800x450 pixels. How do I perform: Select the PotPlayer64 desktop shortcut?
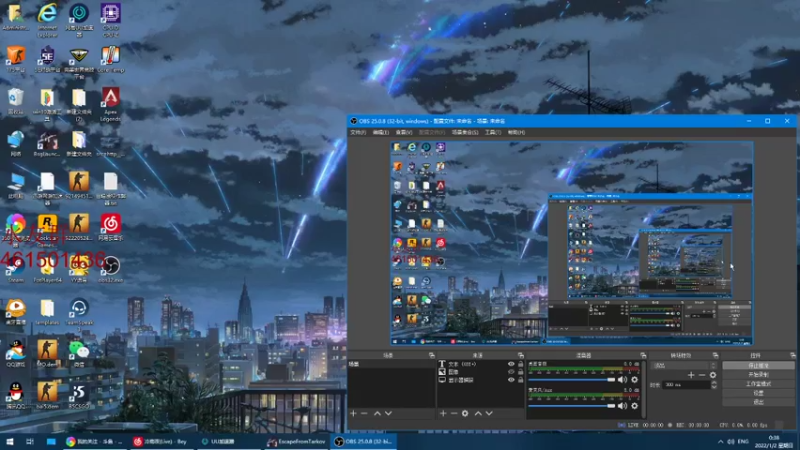click(47, 270)
